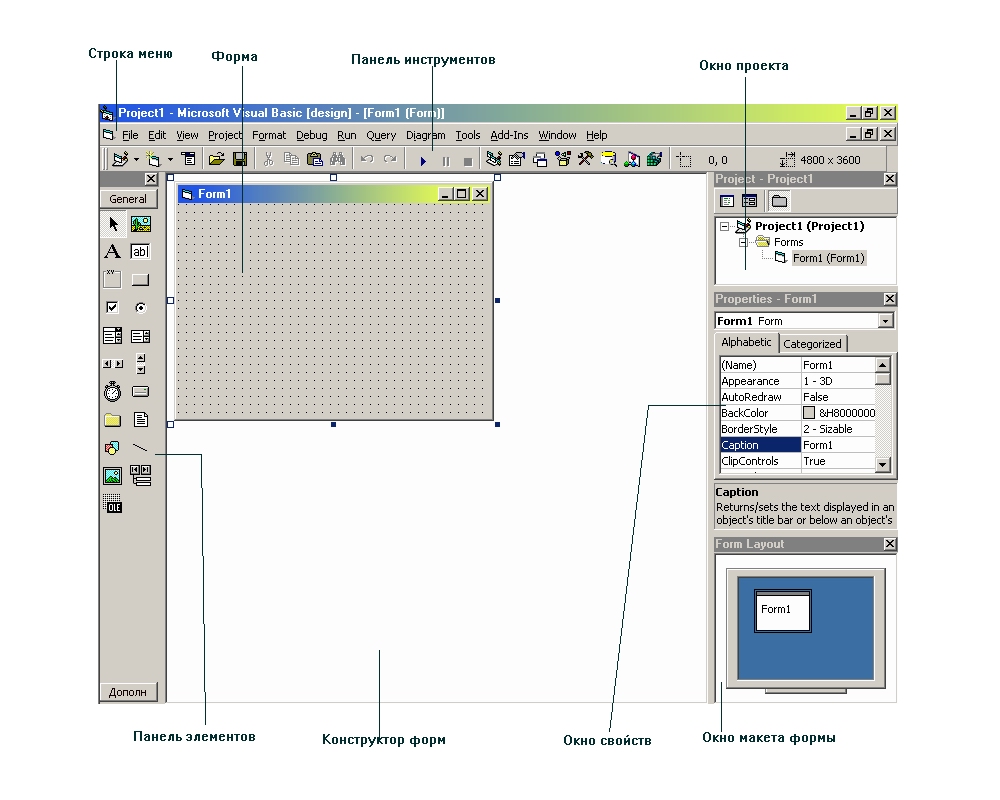Toggle Folders view in Project panel
Viewport: 1000px width, 800px height.
pyautogui.click(x=779, y=202)
